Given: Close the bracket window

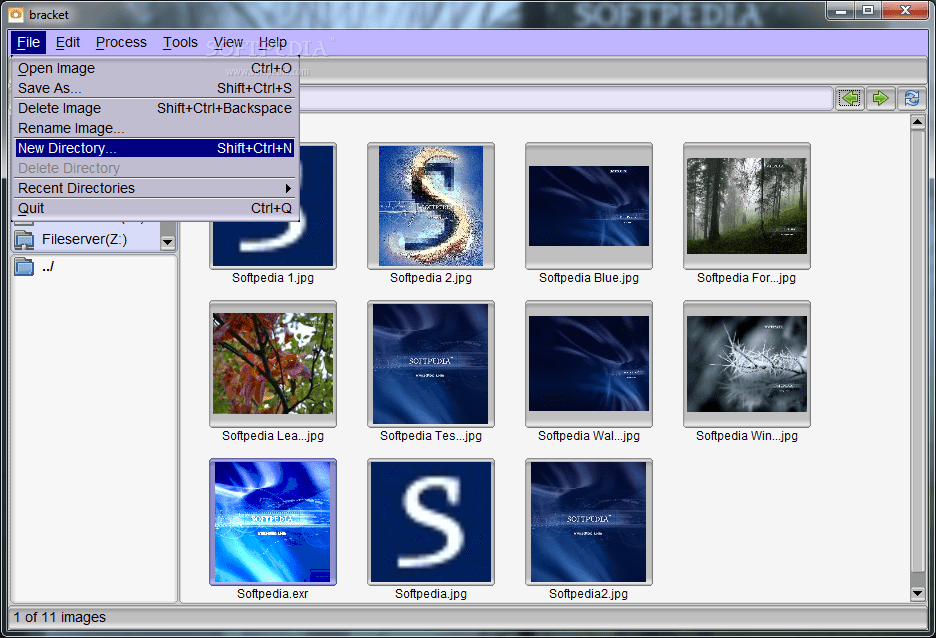Looking at the screenshot, I should [905, 10].
